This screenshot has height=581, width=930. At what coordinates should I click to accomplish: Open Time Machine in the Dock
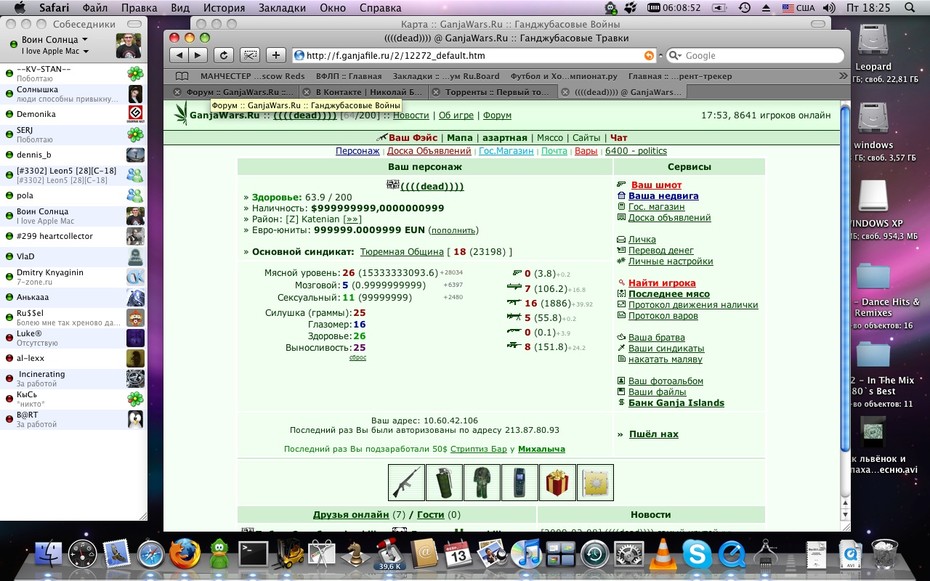(x=594, y=554)
